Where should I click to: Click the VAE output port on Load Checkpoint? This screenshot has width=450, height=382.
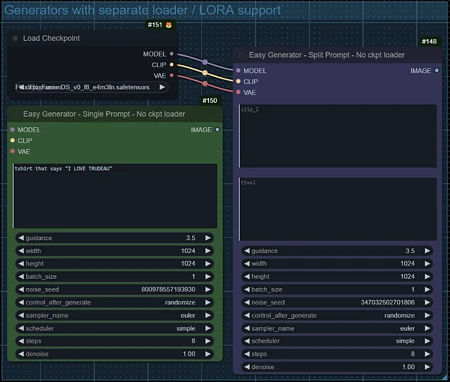[171, 76]
